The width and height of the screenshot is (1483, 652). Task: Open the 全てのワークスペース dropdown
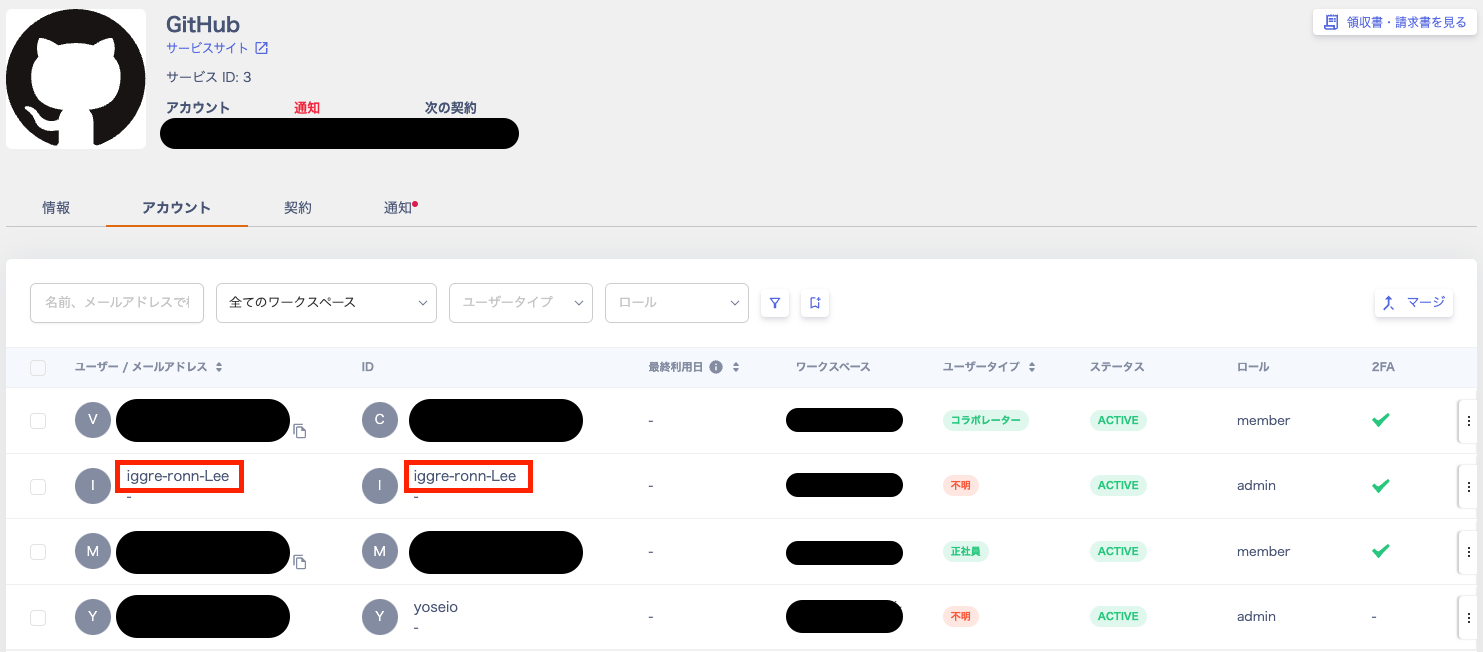tap(326, 303)
